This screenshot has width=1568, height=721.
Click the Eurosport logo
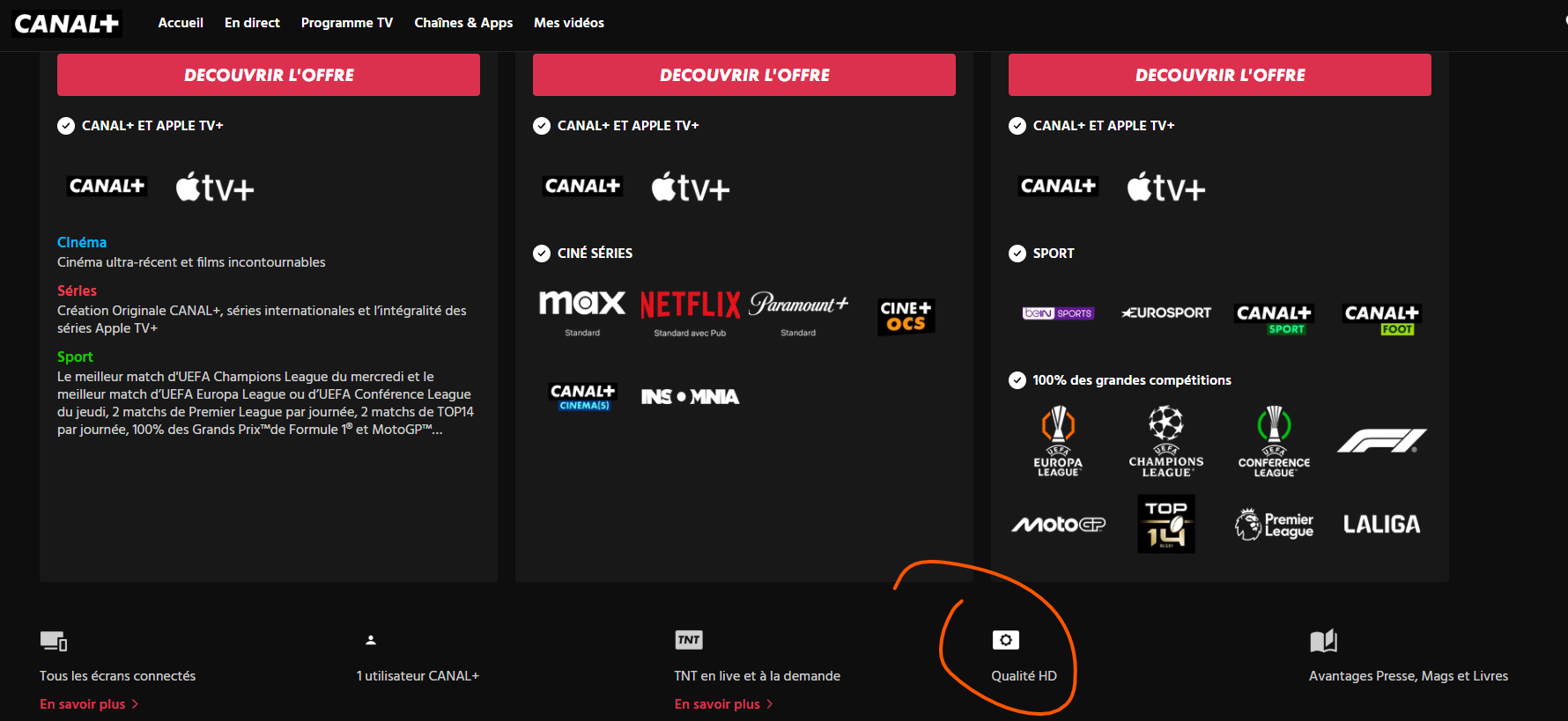click(x=1166, y=313)
